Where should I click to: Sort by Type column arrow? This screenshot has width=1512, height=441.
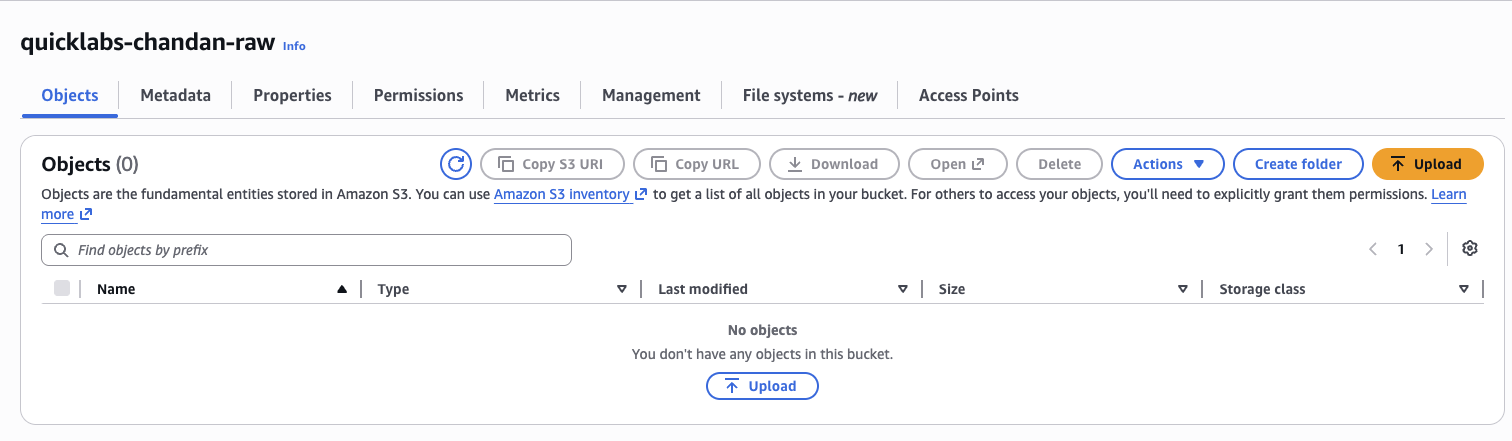pos(622,289)
